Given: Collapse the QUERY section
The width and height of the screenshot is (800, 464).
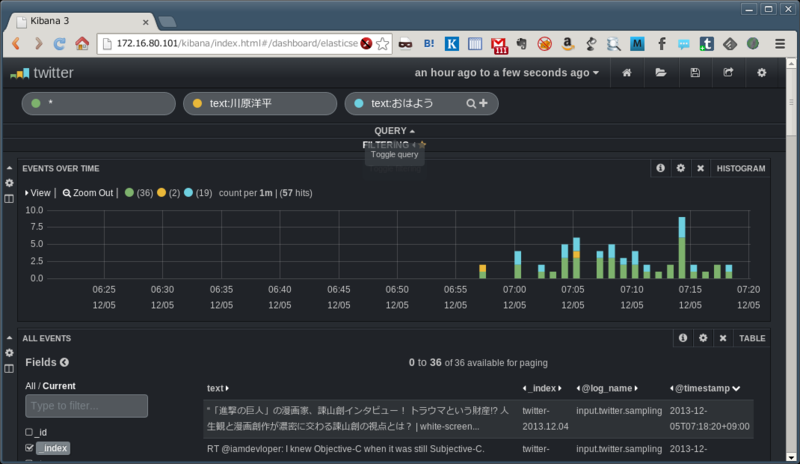Looking at the screenshot, I should click(394, 131).
